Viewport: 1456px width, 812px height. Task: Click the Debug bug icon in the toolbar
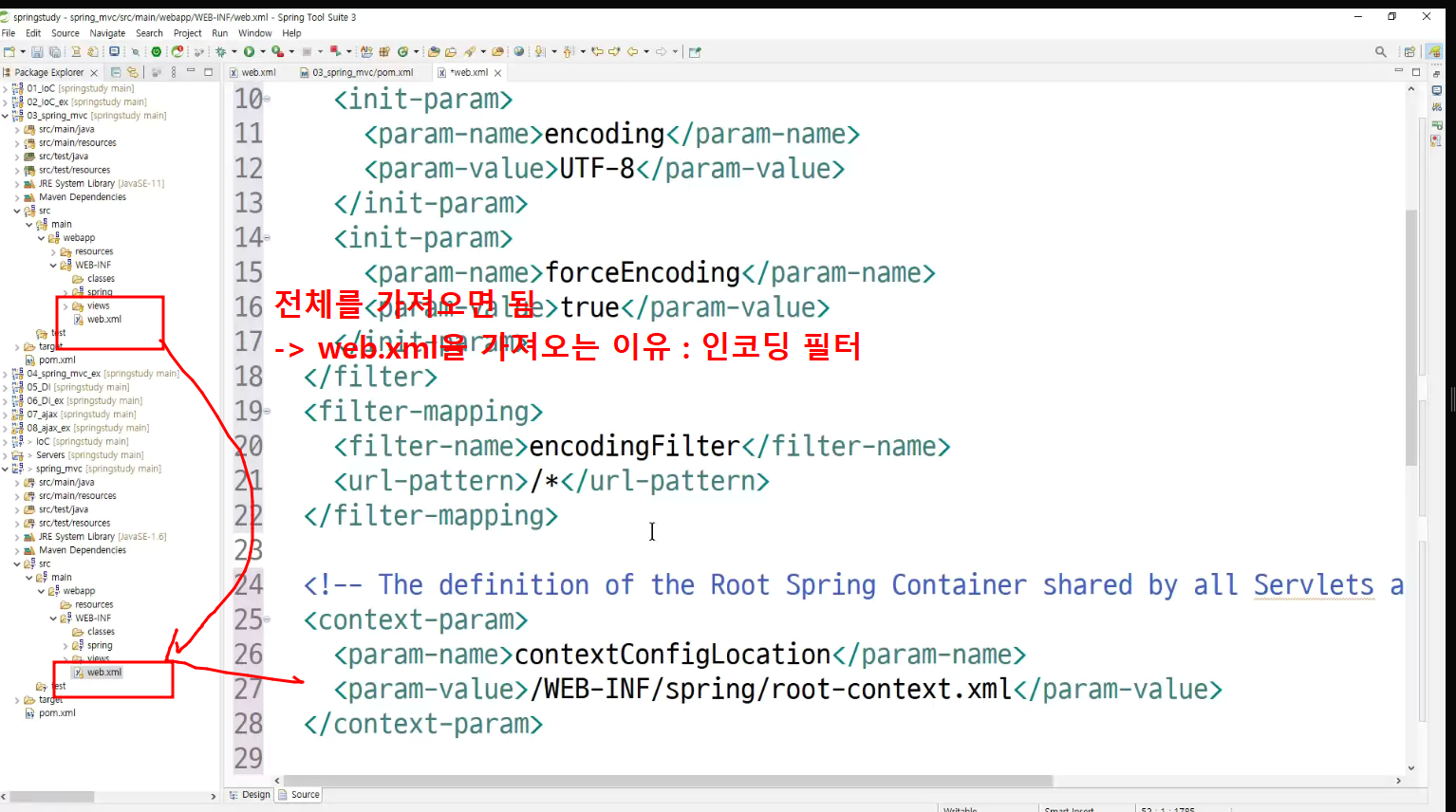[x=220, y=52]
